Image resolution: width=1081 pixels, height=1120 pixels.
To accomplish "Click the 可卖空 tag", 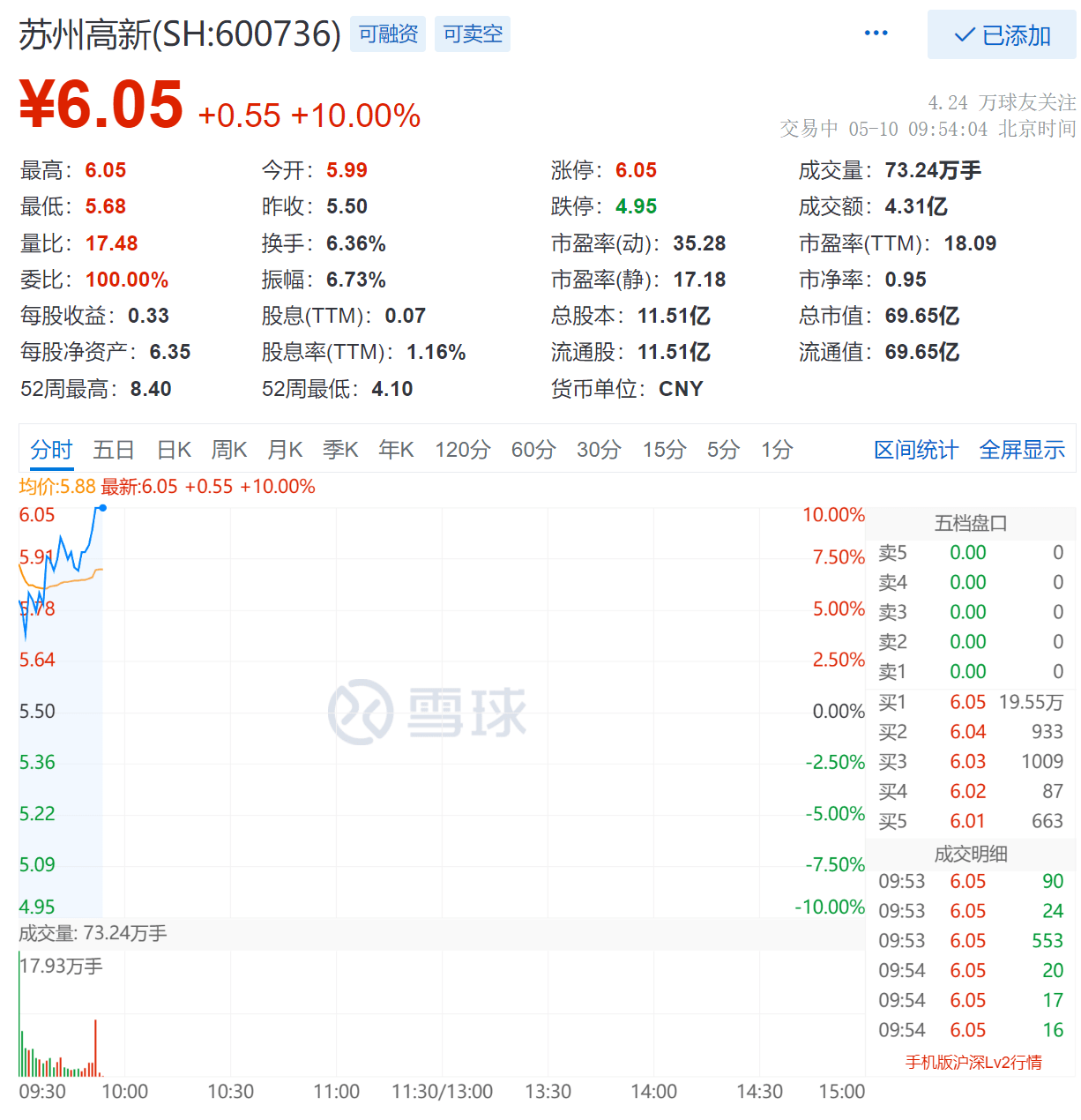I will (473, 34).
